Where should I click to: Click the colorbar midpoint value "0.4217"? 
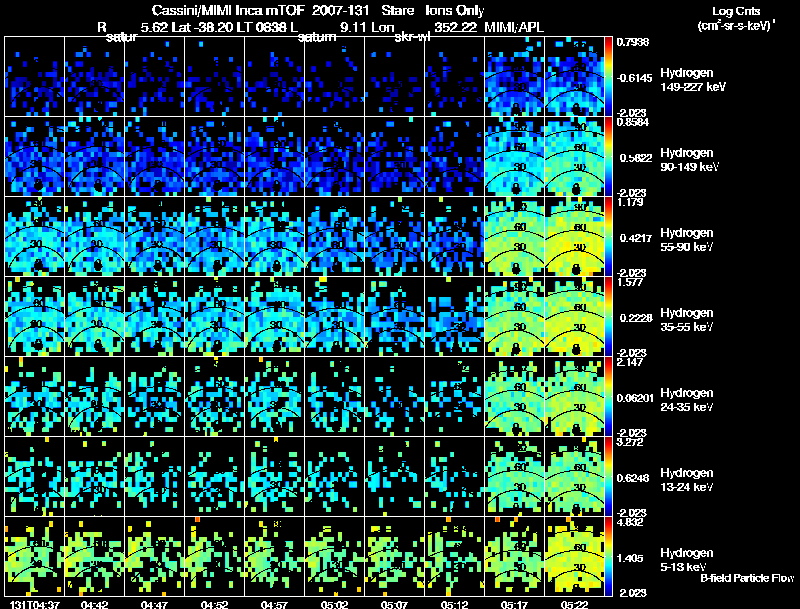(x=634, y=238)
